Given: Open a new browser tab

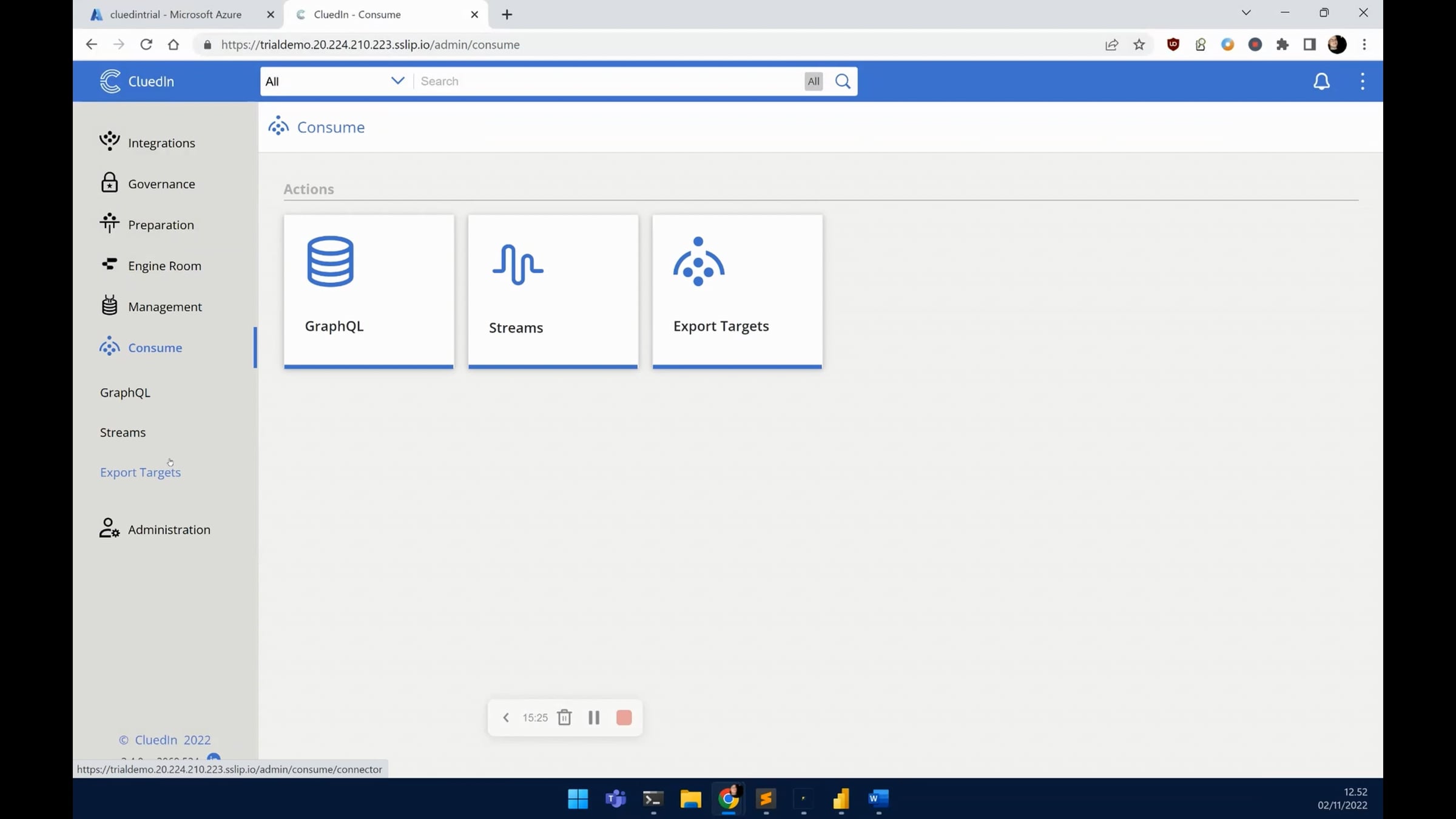Looking at the screenshot, I should click(x=507, y=15).
